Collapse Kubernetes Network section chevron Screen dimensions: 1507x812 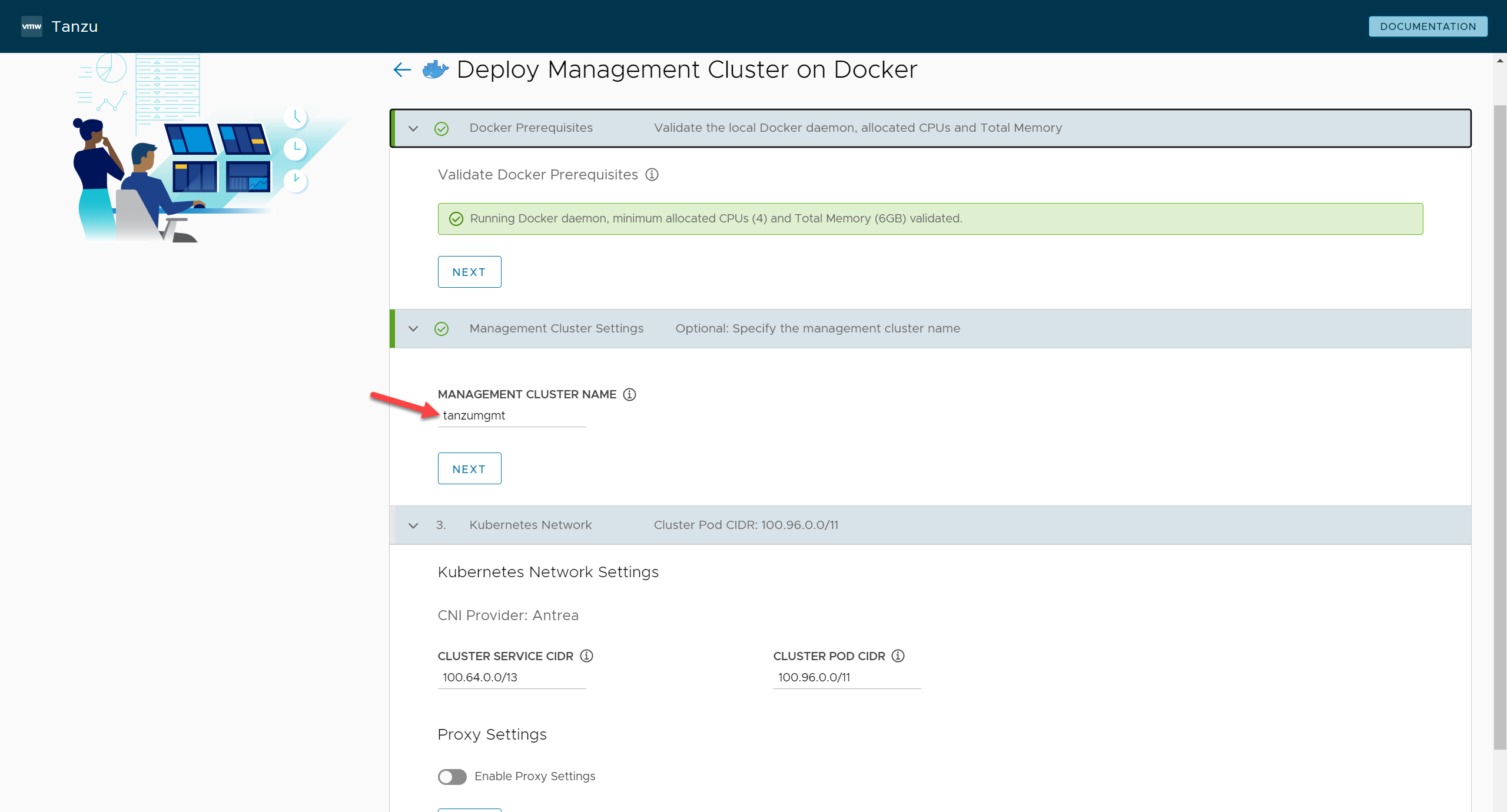(x=413, y=525)
